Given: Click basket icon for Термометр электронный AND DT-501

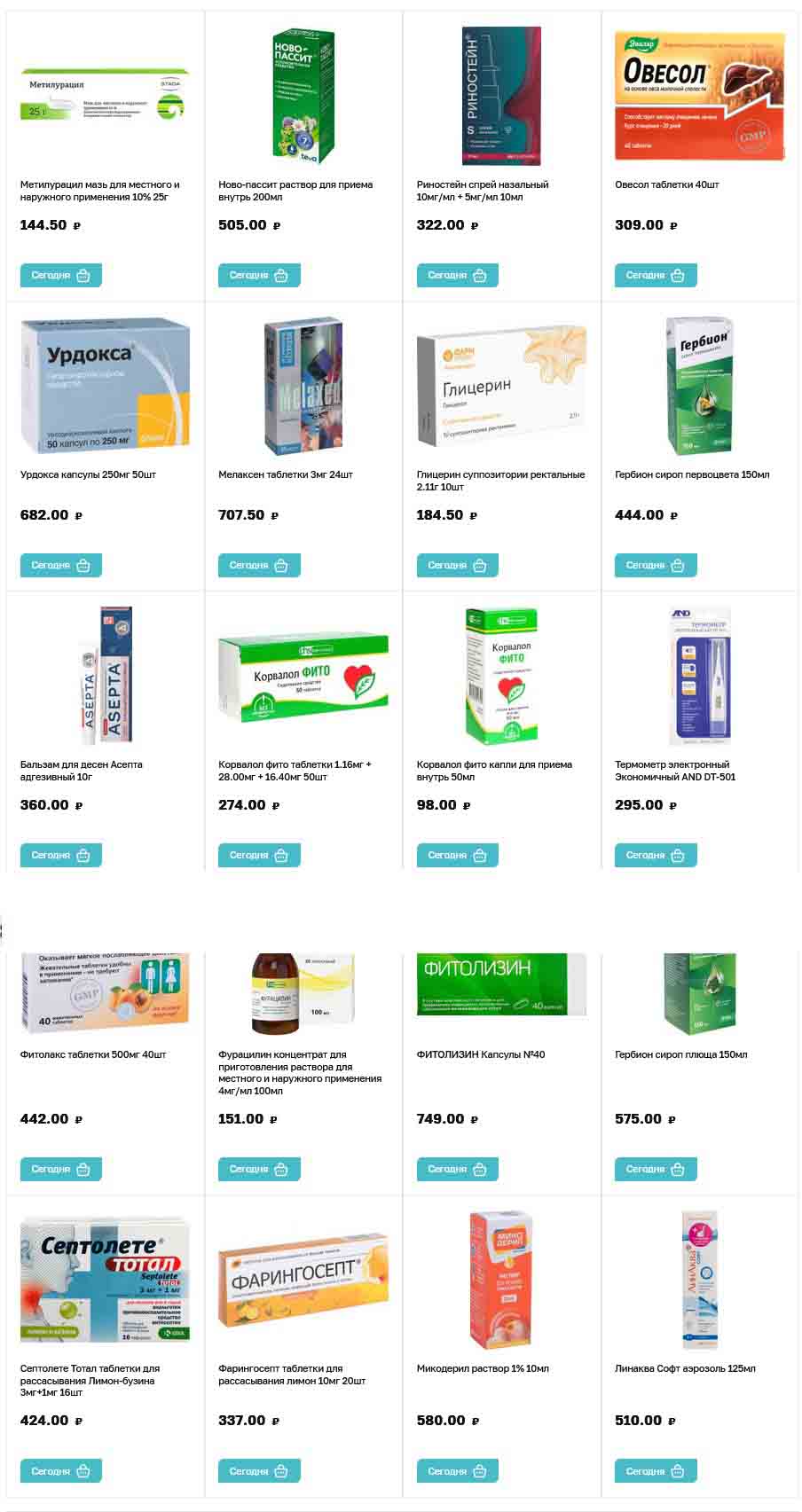Looking at the screenshot, I should click(x=678, y=855).
